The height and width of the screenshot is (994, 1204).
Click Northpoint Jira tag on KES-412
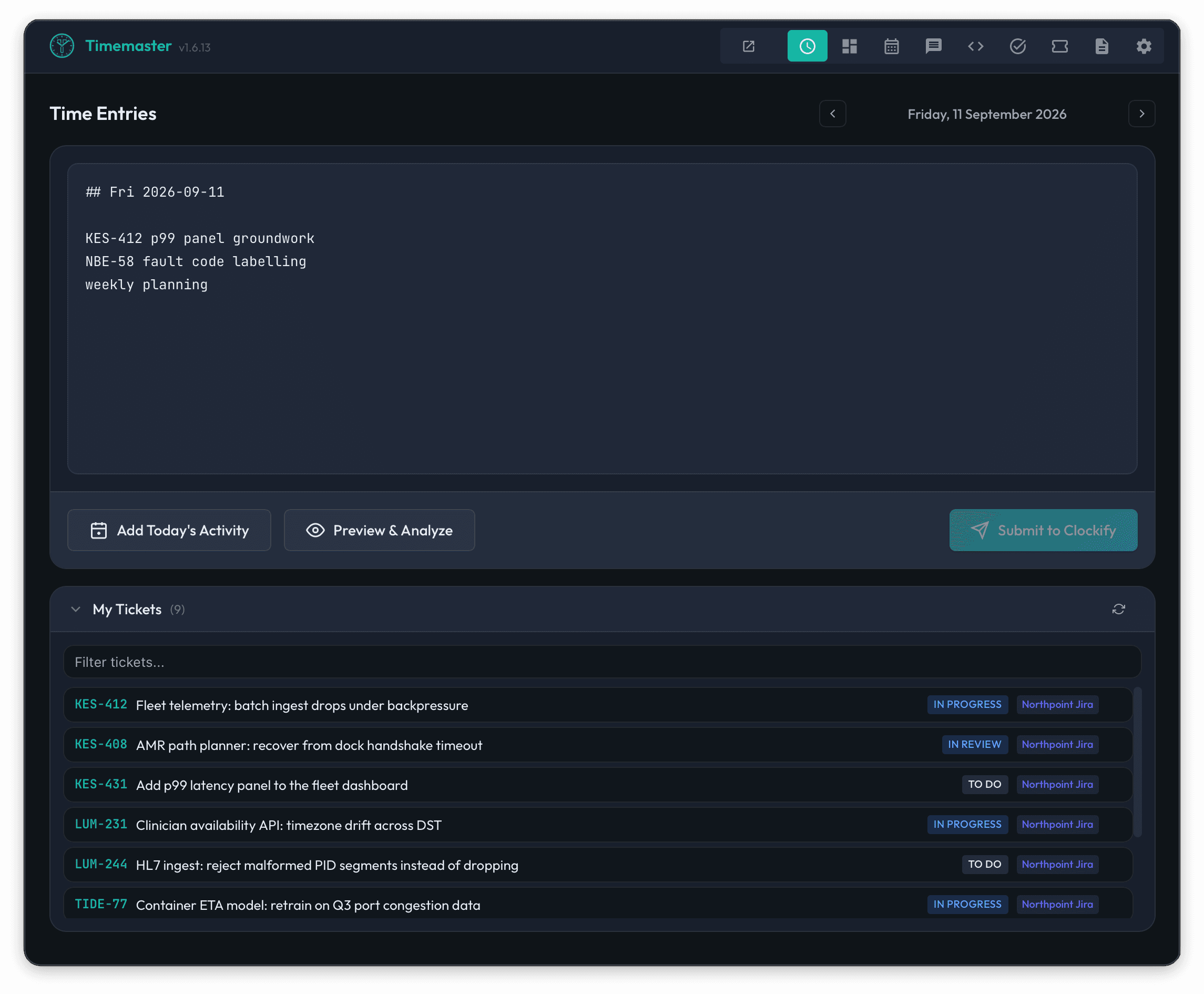click(1057, 704)
